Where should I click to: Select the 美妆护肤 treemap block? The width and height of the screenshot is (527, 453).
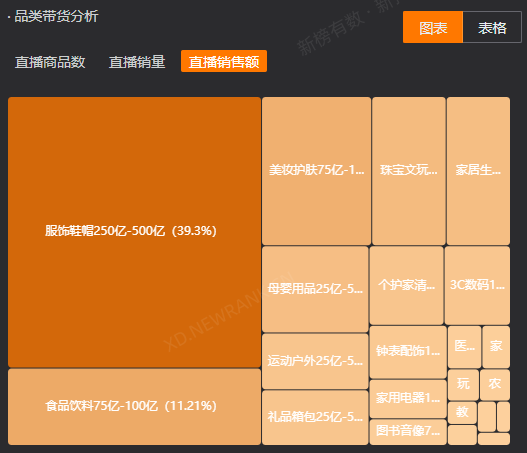click(x=316, y=171)
